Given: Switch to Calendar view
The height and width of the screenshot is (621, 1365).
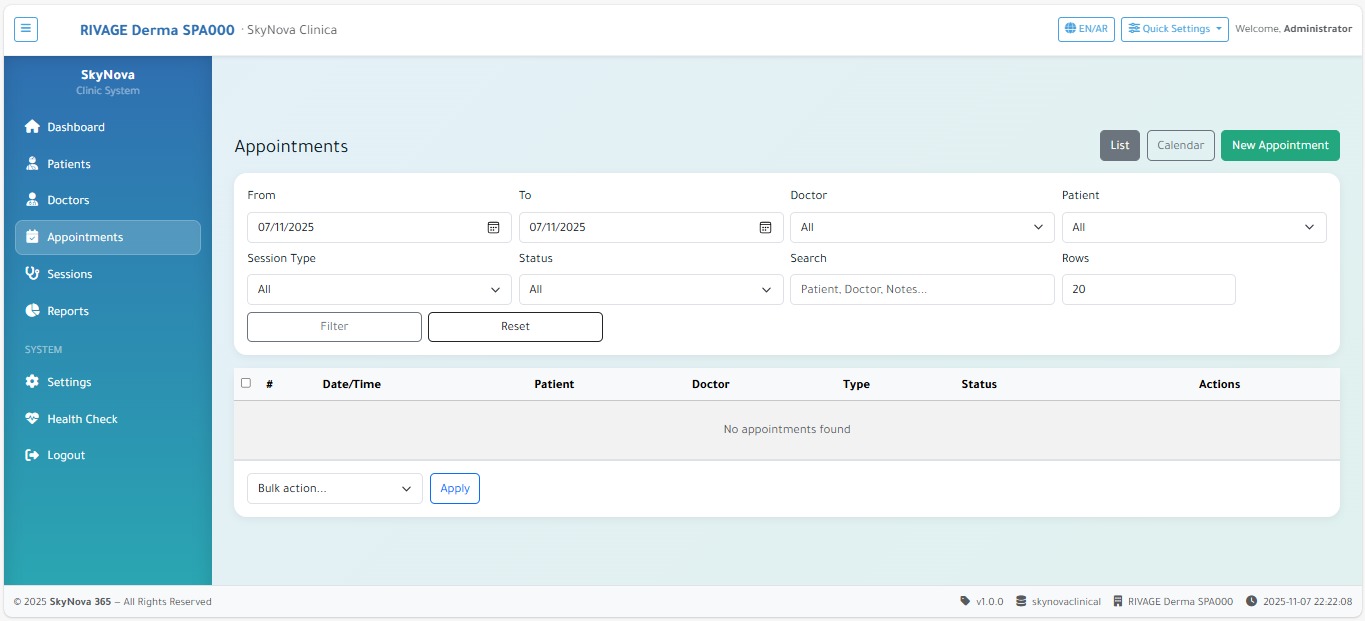Looking at the screenshot, I should (x=1180, y=145).
